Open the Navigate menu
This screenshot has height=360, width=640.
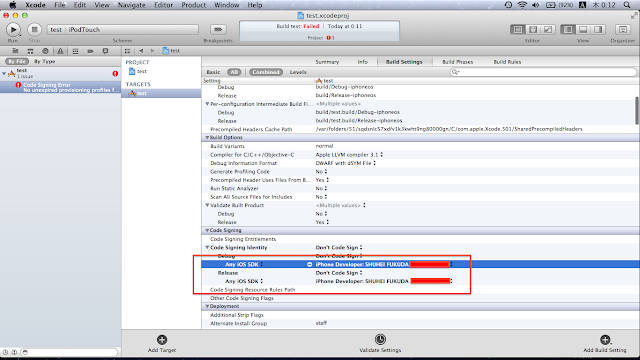[x=131, y=5]
